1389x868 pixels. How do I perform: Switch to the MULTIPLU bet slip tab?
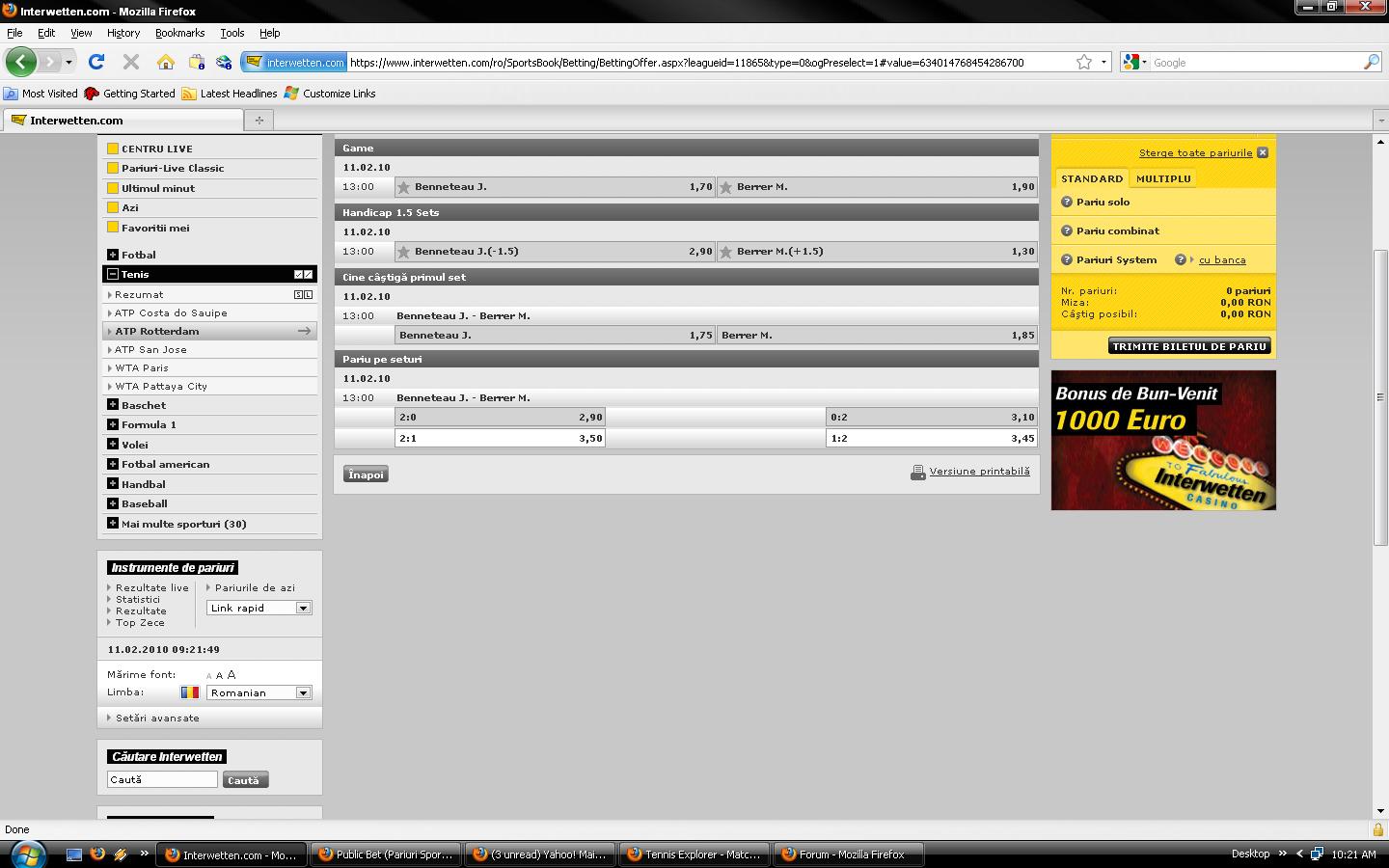1163,178
